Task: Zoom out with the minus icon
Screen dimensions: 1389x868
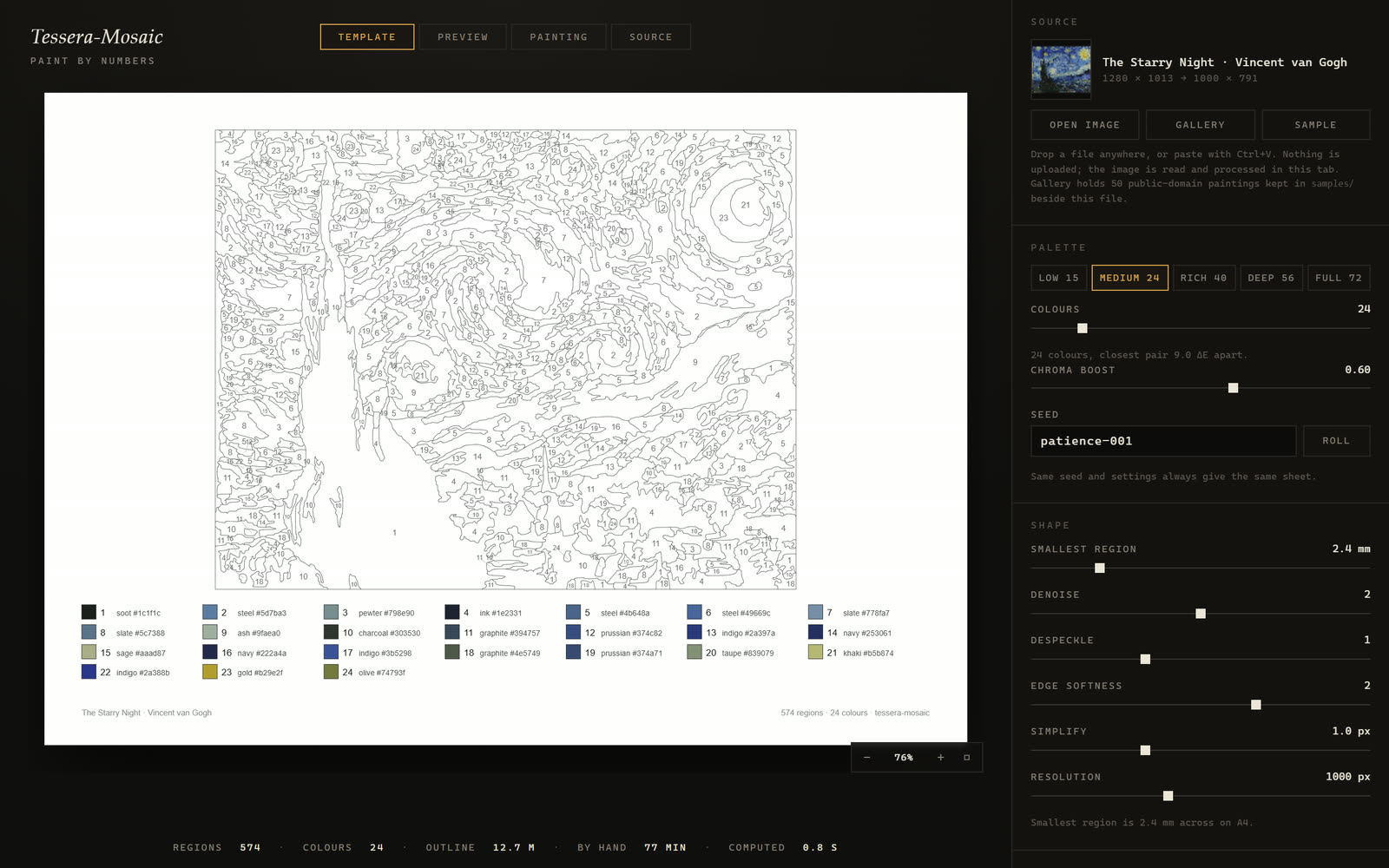Action: coord(866,758)
